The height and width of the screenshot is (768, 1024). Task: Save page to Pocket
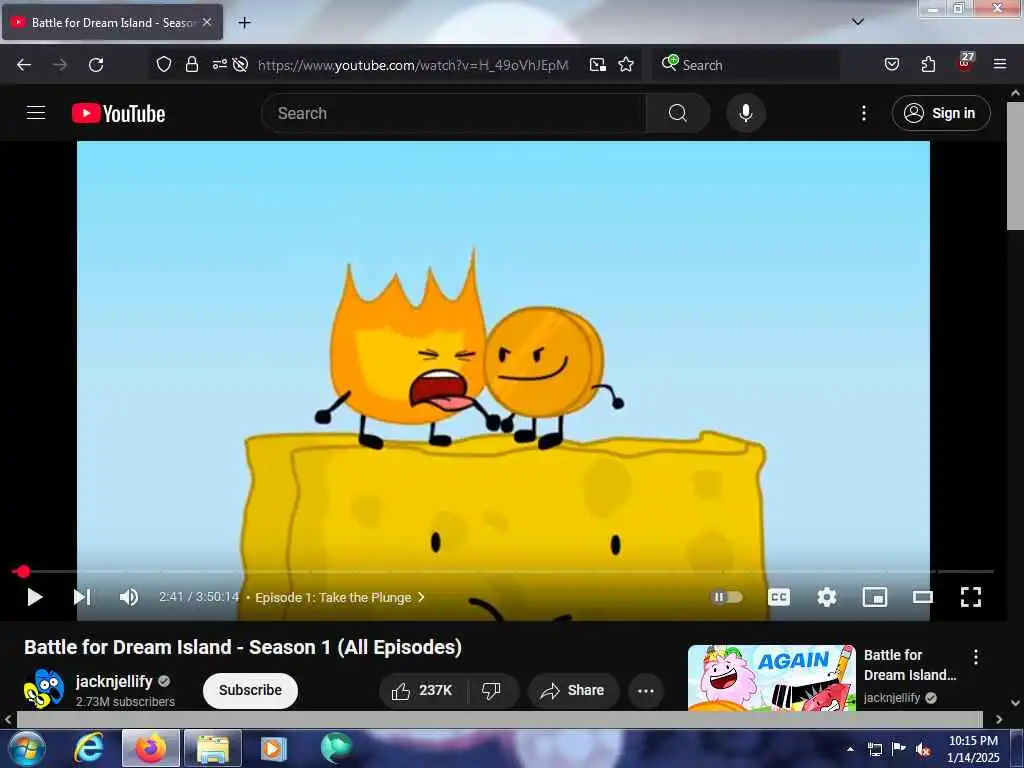click(x=891, y=64)
